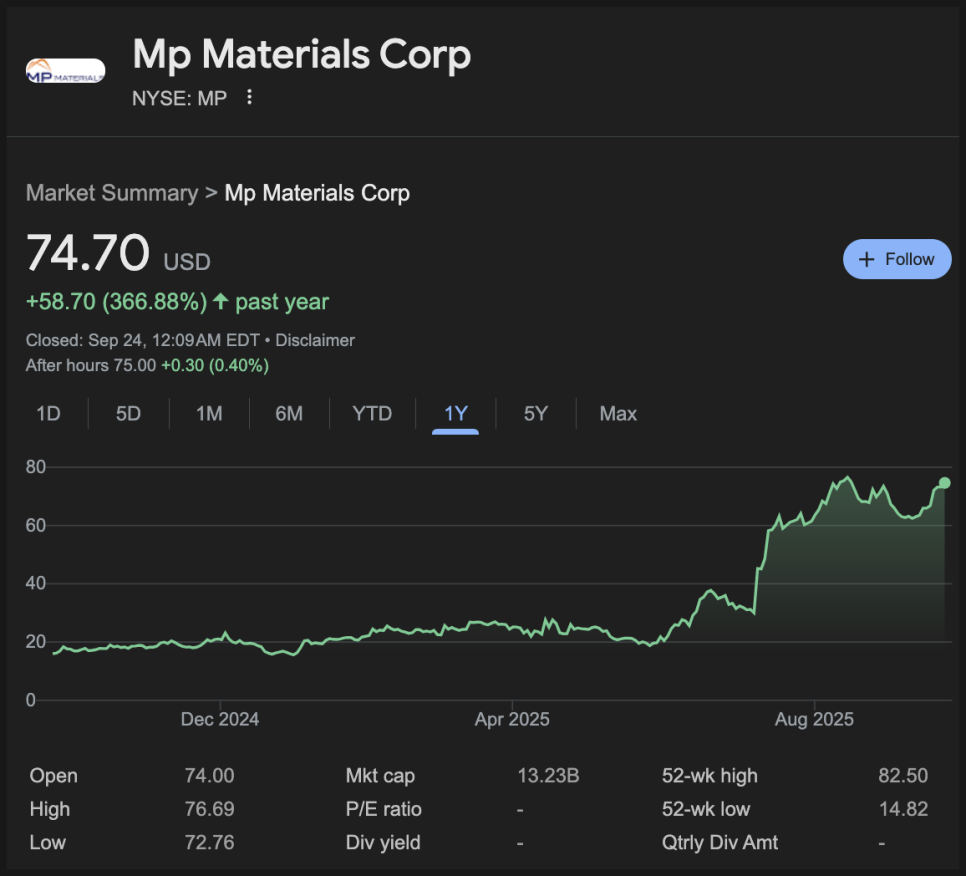Click the +58.70 (366.88%) past year change

tap(177, 302)
